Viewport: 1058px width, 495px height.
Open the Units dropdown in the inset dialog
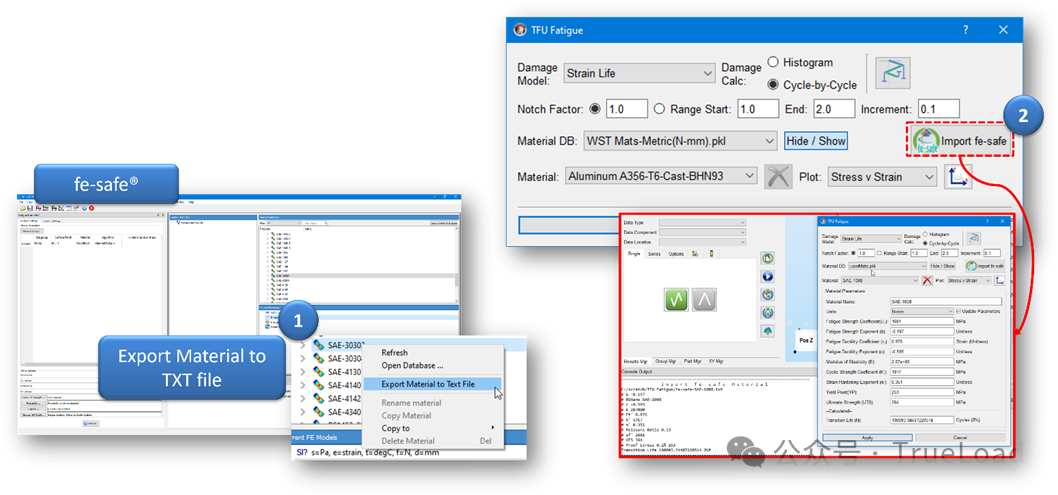[922, 312]
